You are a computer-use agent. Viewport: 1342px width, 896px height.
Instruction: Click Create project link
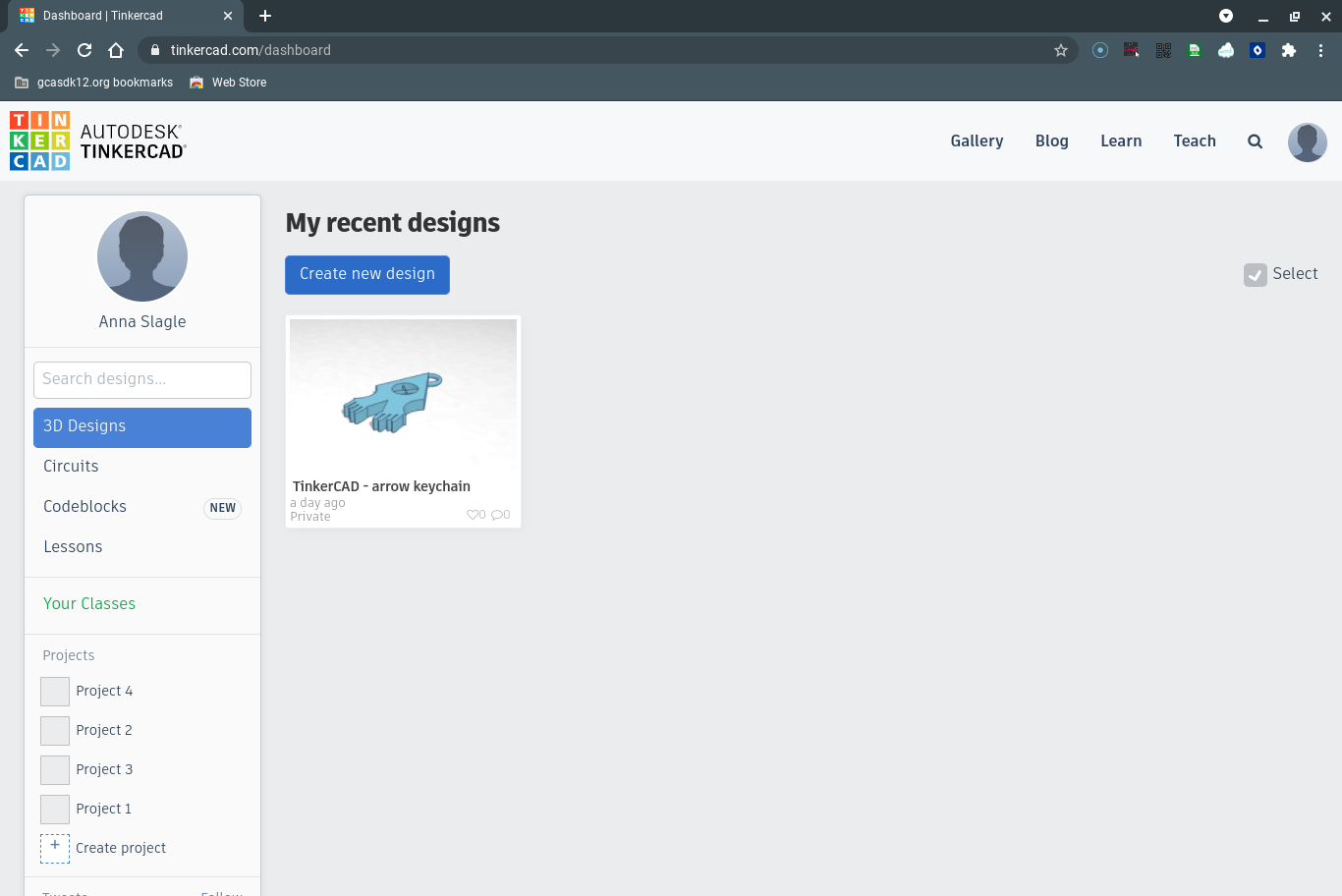(121, 848)
